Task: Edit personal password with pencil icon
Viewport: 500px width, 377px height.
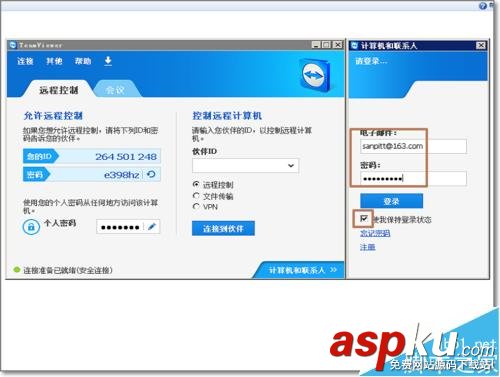Action: [x=152, y=227]
